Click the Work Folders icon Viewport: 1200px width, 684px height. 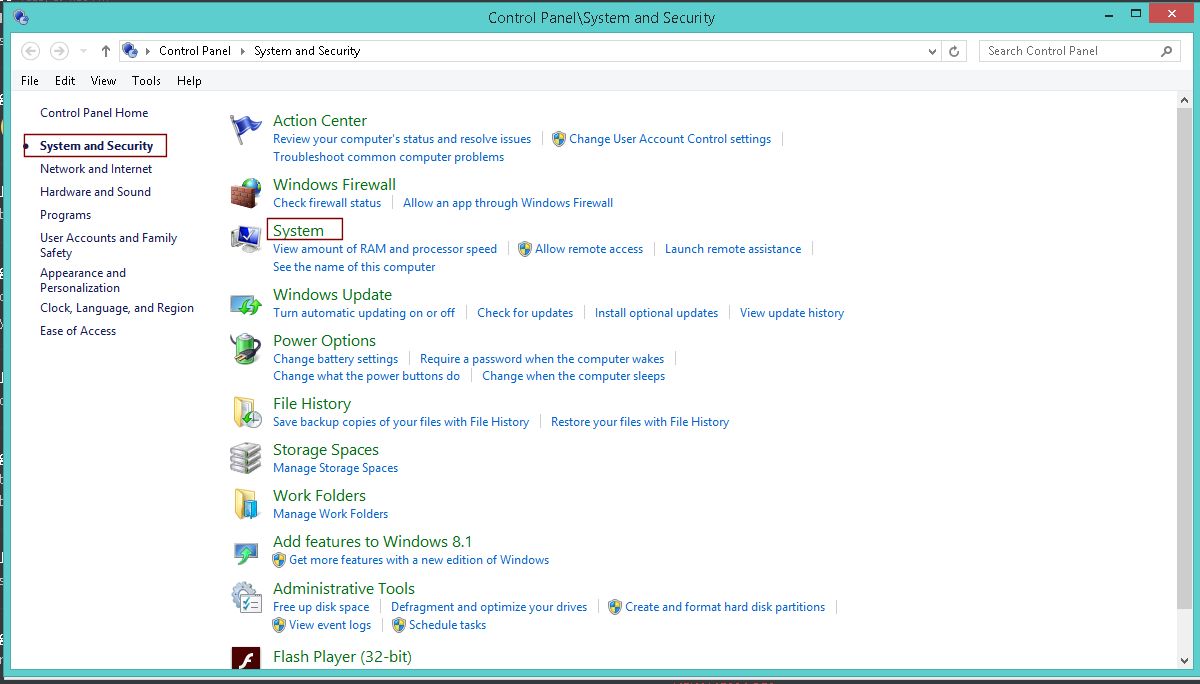click(245, 504)
